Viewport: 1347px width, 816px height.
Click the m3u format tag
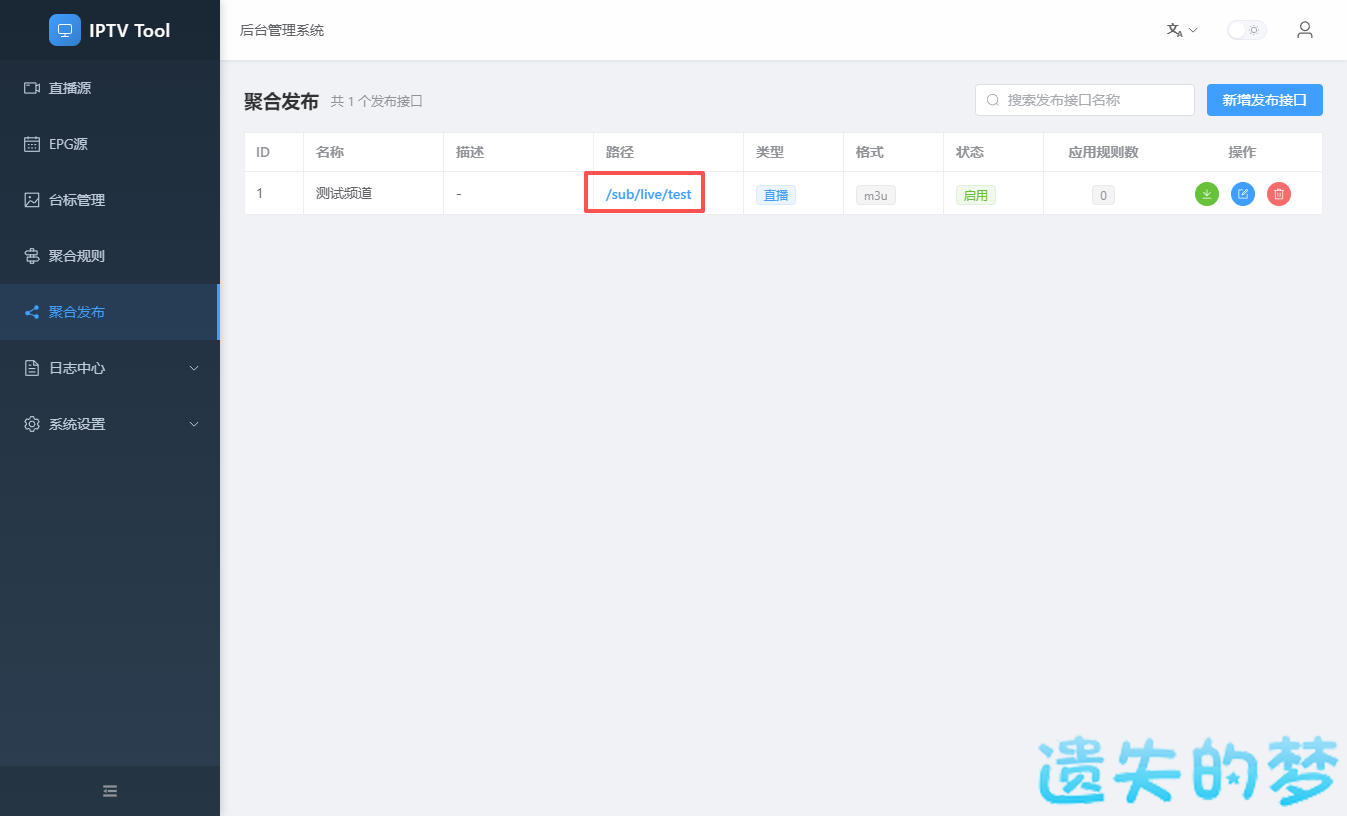click(876, 195)
